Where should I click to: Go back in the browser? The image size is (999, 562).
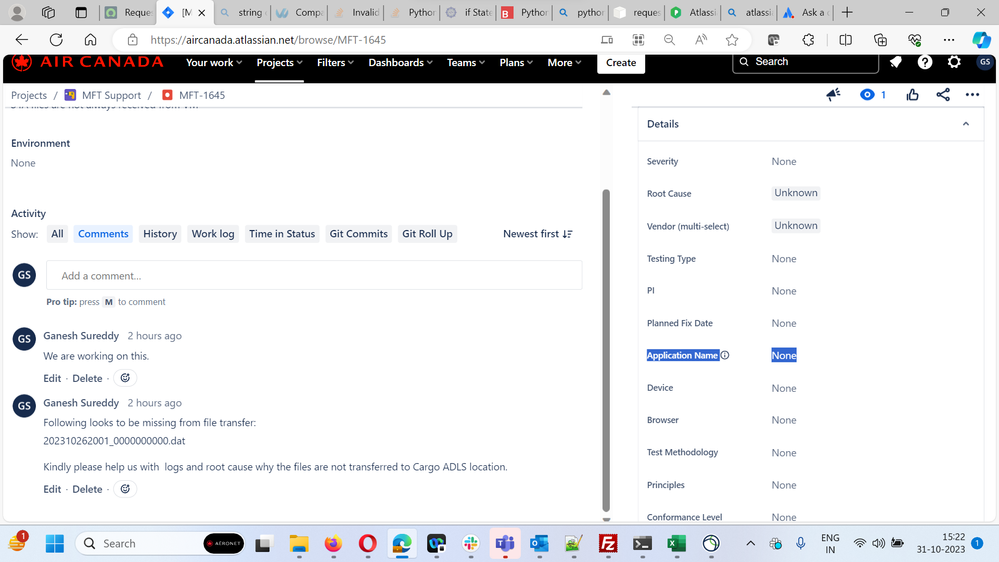[22, 40]
